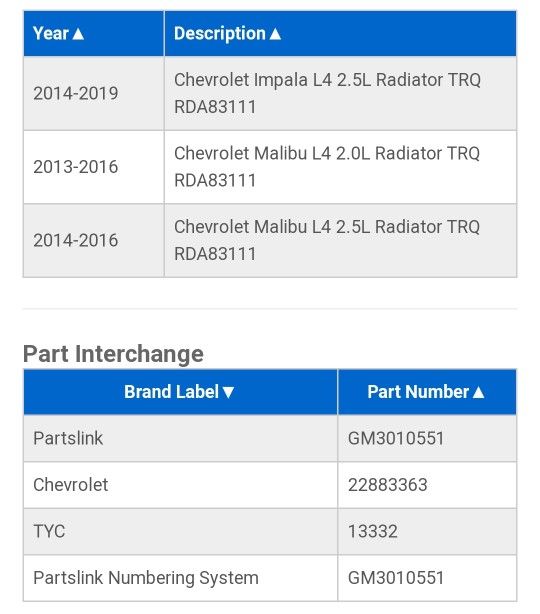
Task: Click the Chevrolet part number 22883363
Action: pos(388,485)
